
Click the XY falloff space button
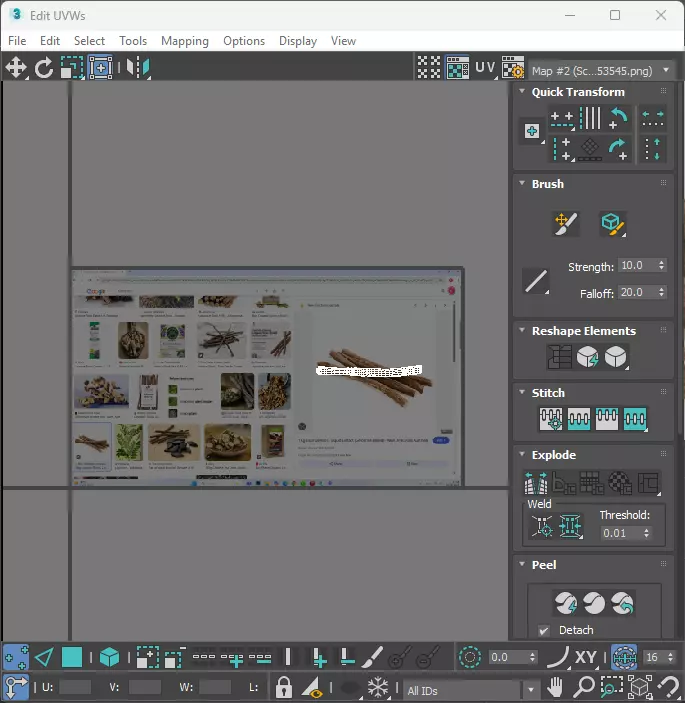[x=585, y=657]
